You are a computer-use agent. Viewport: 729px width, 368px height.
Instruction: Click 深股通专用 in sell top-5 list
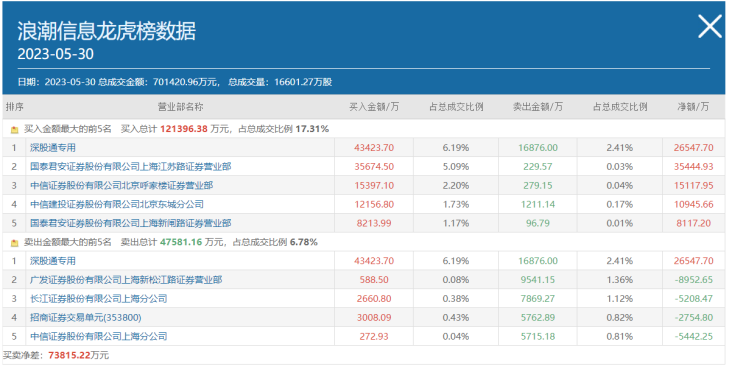[53, 261]
